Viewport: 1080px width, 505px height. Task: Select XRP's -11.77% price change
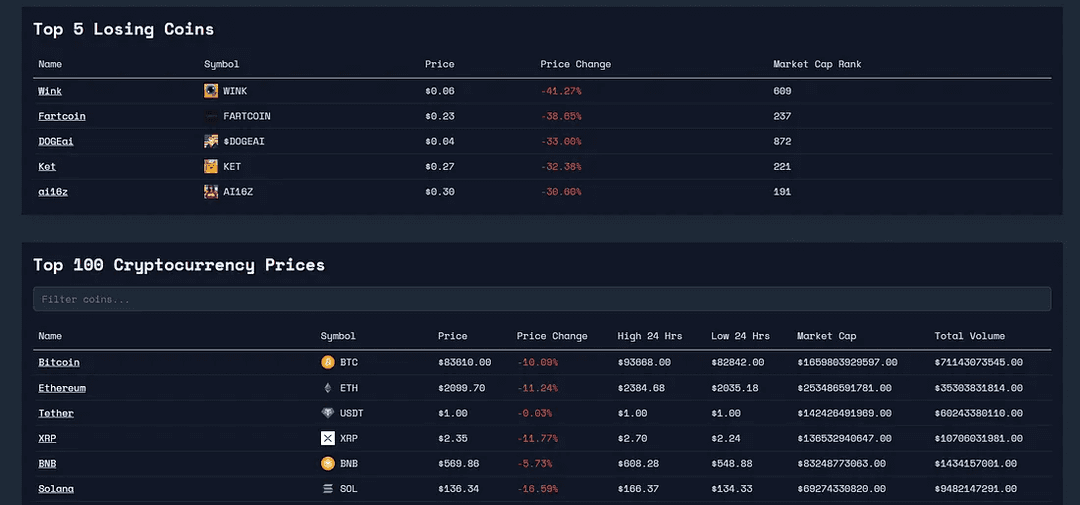click(x=537, y=438)
